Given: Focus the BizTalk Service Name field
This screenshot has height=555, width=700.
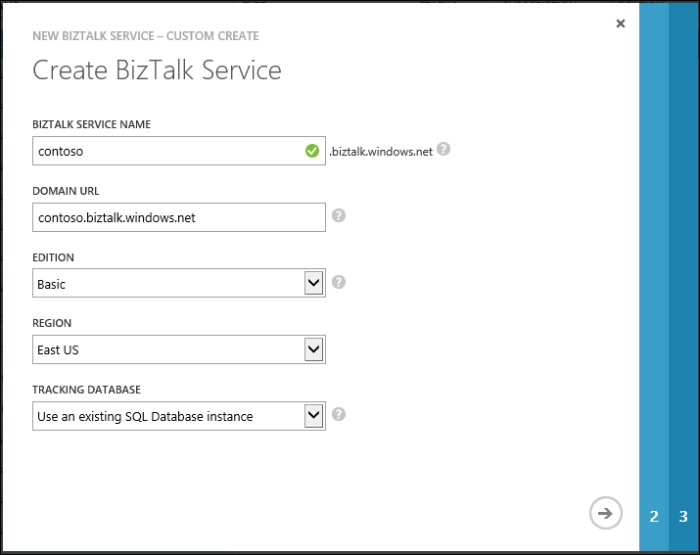Looking at the screenshot, I should pyautogui.click(x=179, y=151).
